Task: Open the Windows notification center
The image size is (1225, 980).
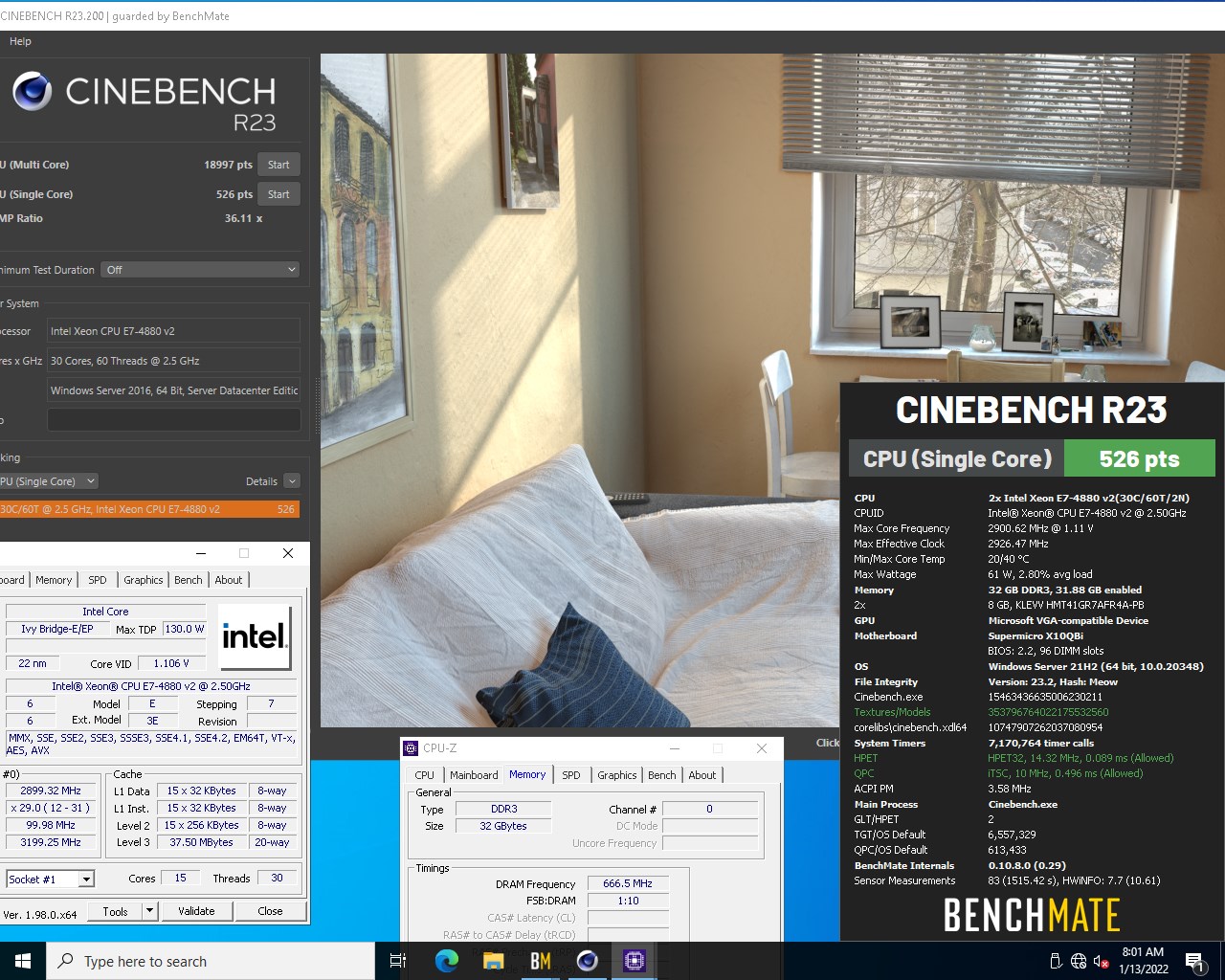Action: (1195, 961)
